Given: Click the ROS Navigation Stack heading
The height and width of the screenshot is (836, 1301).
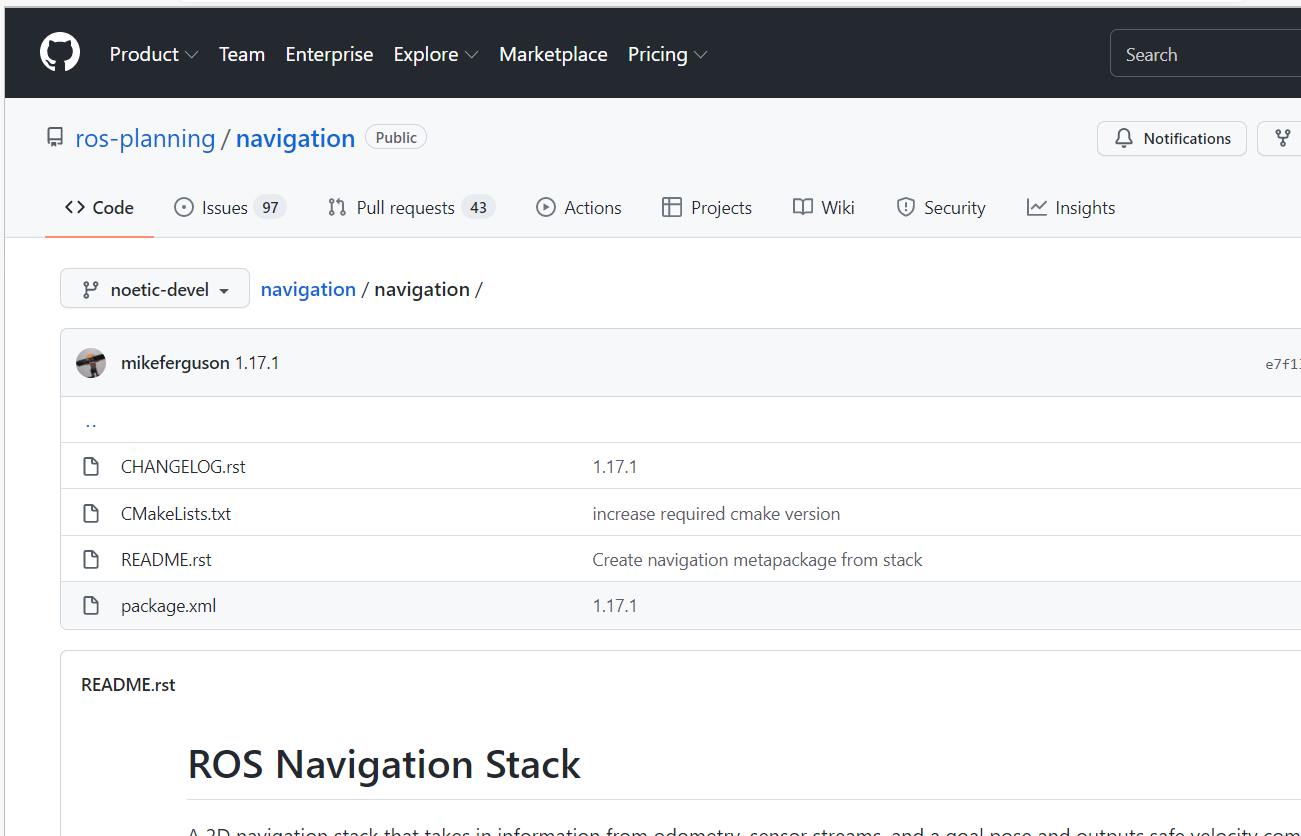Looking at the screenshot, I should (x=384, y=765).
